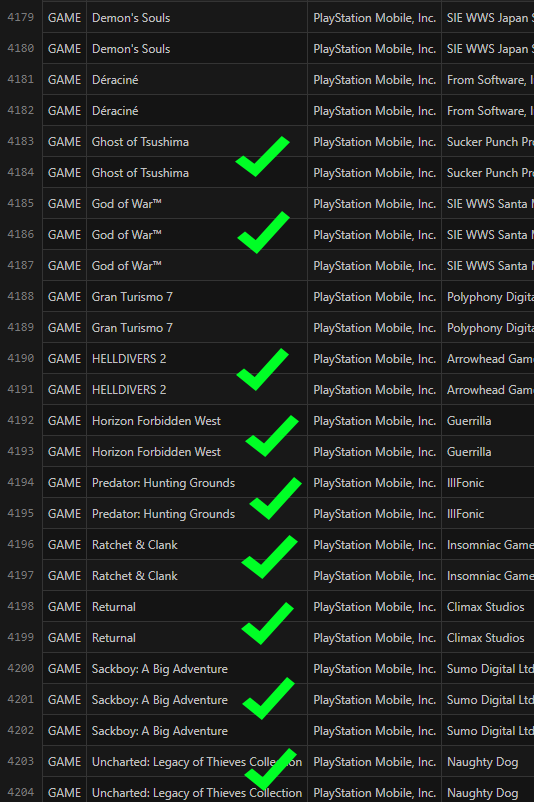Click the green checkmark beside Ratchet & Clank
Image resolution: width=534 pixels, height=802 pixels.
click(x=269, y=557)
